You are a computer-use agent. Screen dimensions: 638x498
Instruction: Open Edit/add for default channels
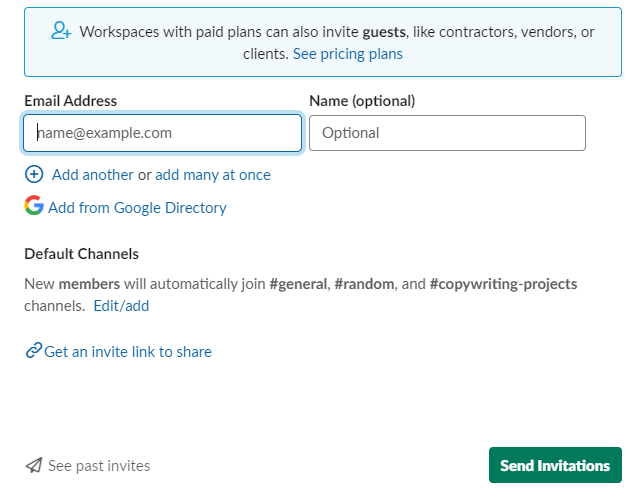pos(121,306)
